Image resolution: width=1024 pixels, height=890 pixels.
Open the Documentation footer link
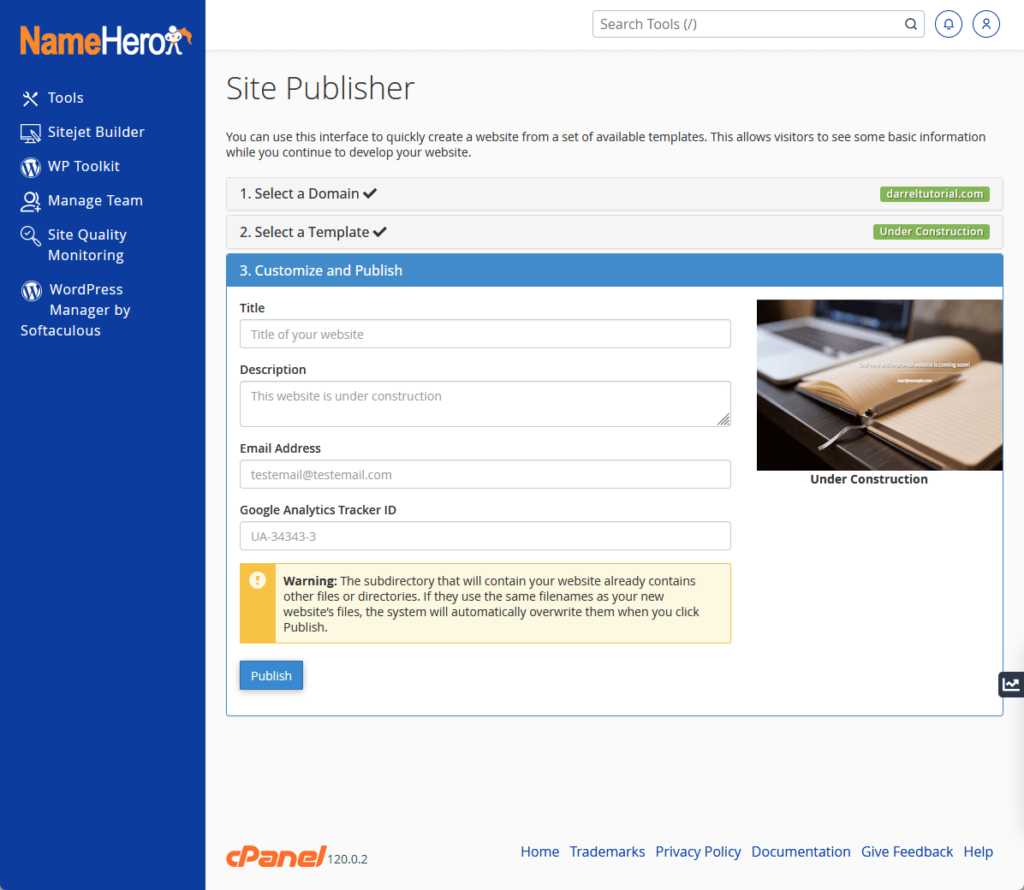pyautogui.click(x=801, y=851)
